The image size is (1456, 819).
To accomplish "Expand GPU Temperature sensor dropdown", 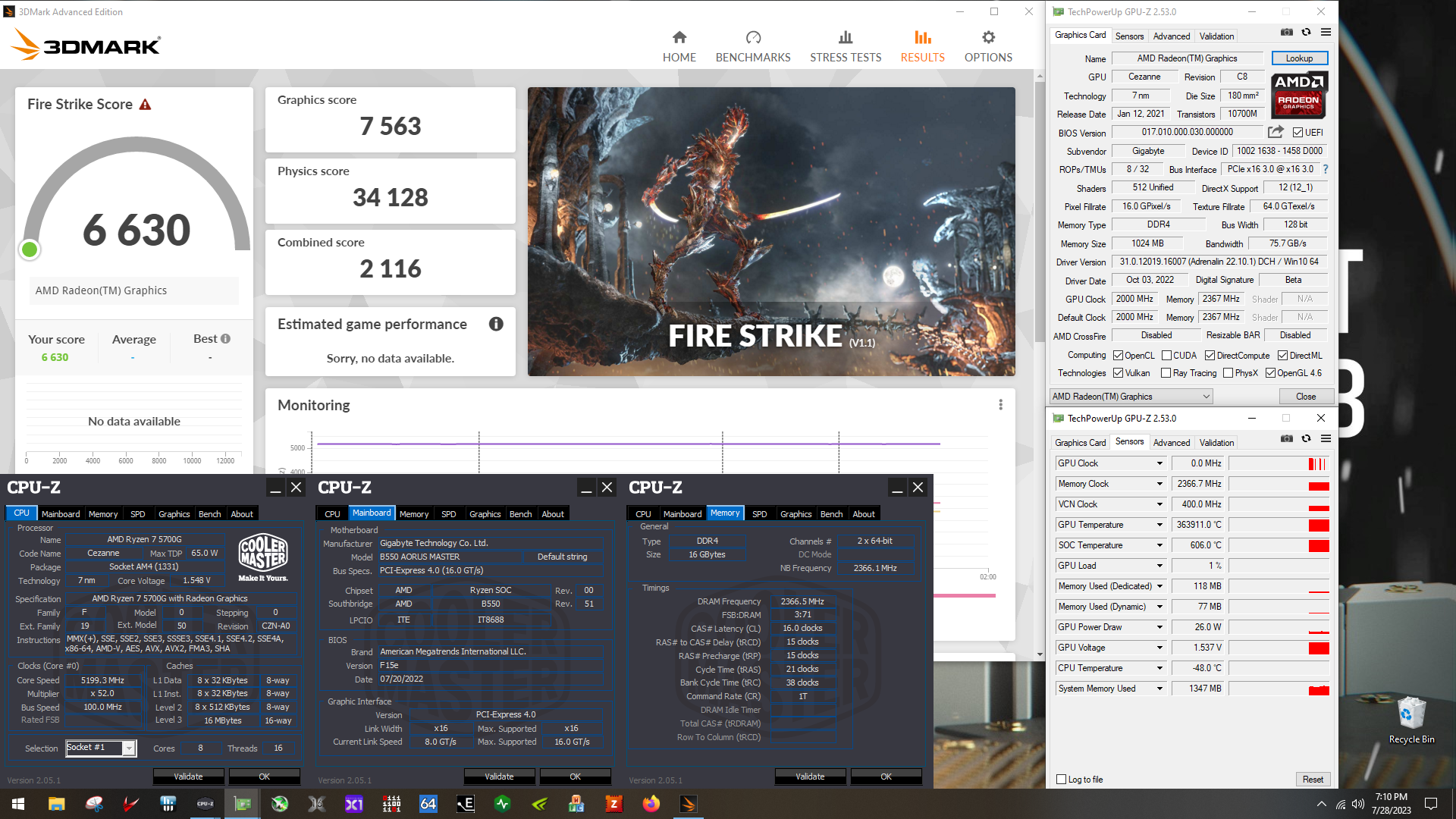I will (x=1159, y=525).
